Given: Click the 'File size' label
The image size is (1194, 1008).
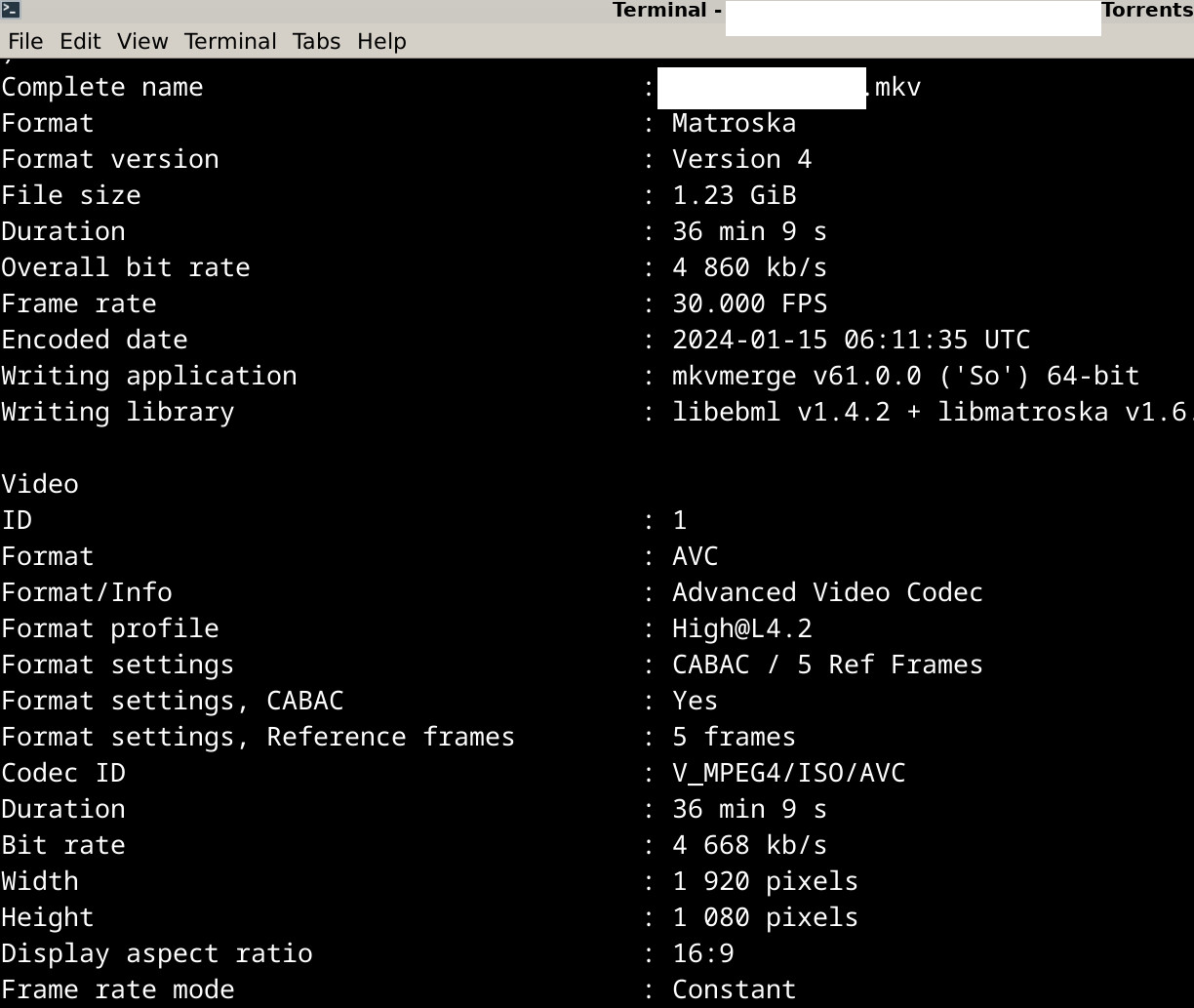Looking at the screenshot, I should [71, 195].
